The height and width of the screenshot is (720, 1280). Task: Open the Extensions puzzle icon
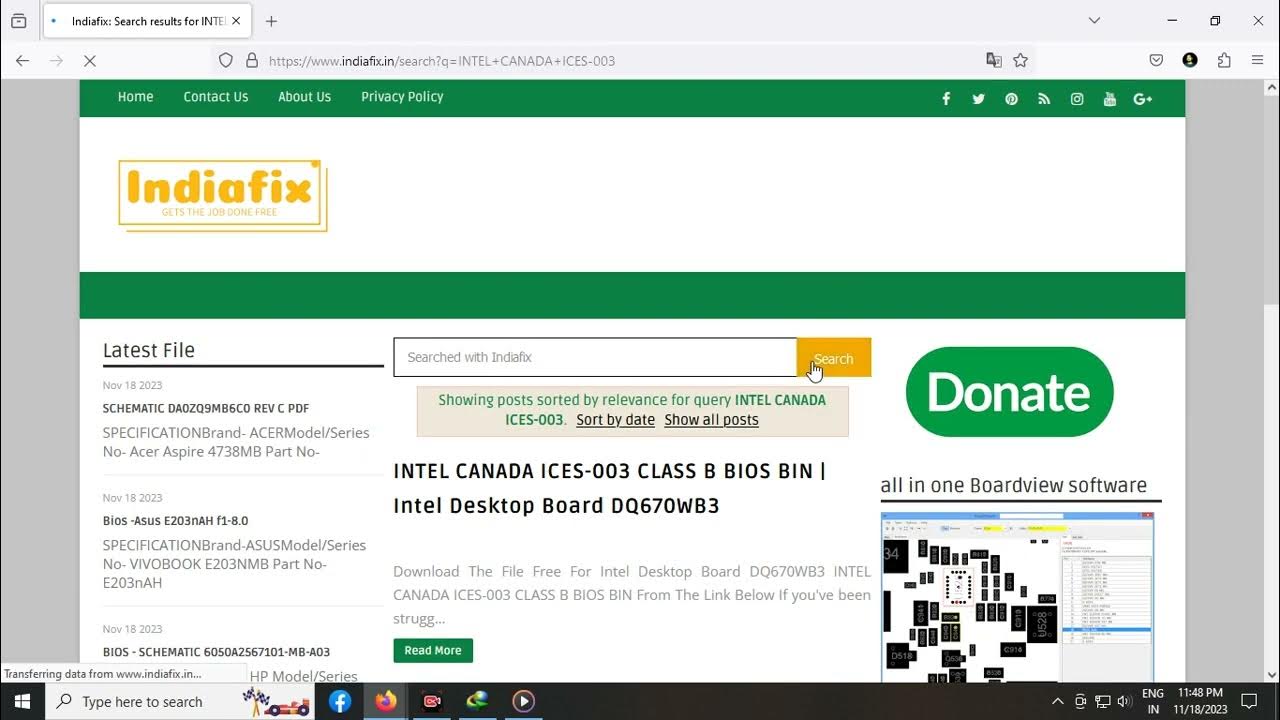1224,60
